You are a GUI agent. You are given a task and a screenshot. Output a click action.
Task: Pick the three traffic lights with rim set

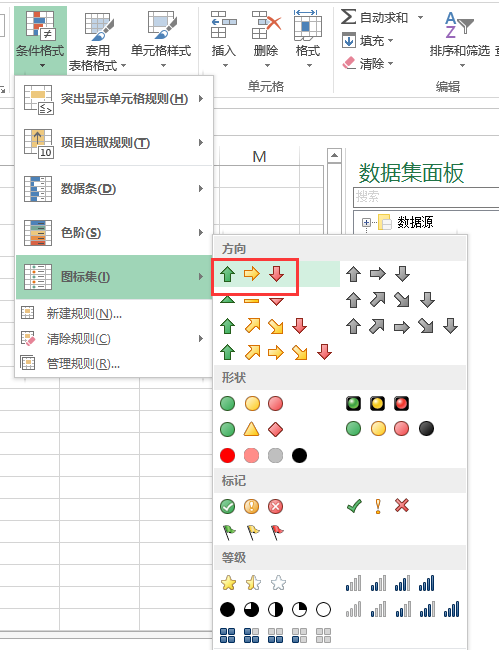click(378, 403)
